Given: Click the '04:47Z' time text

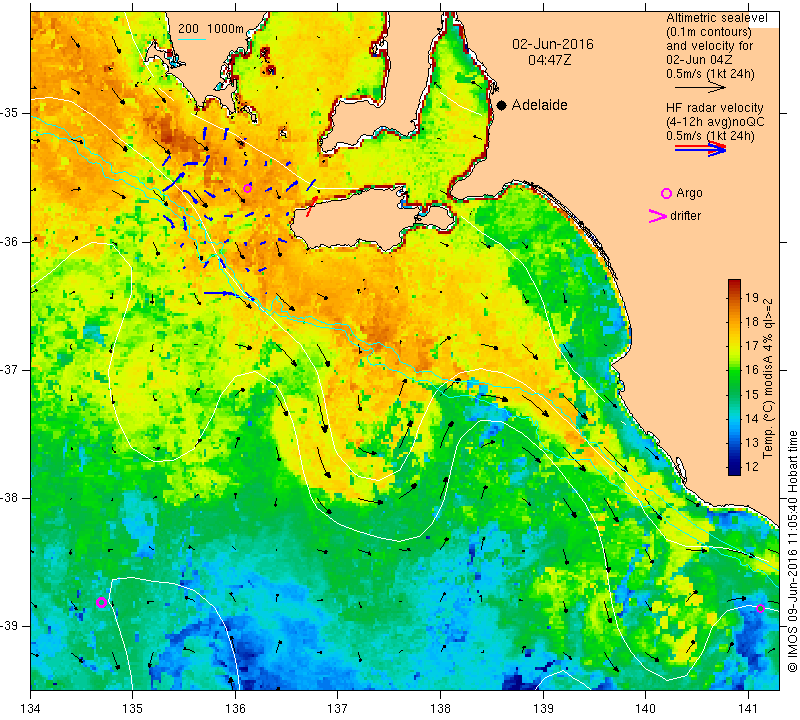Looking at the screenshot, I should pyautogui.click(x=549, y=60).
